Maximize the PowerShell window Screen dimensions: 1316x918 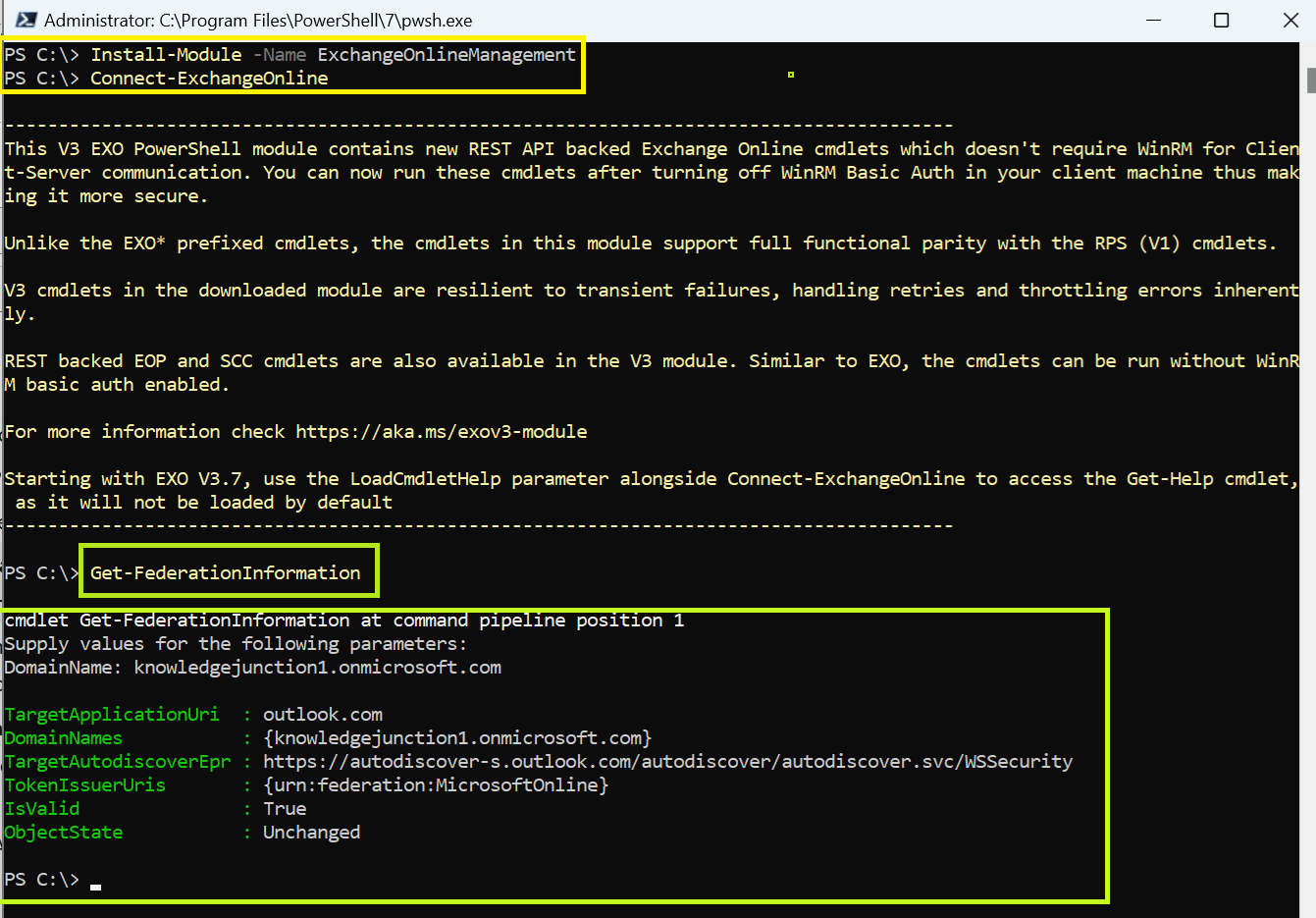(1222, 20)
